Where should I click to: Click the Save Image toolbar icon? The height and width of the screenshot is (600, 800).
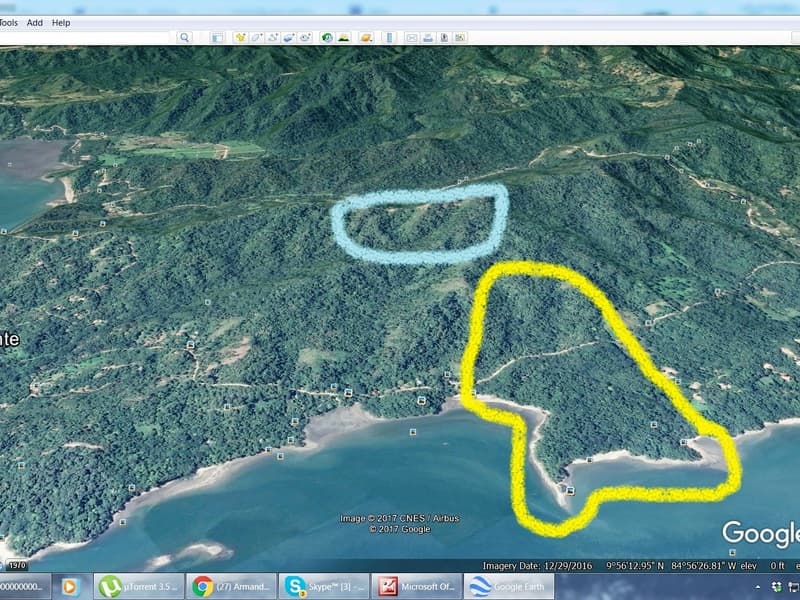(x=443, y=37)
